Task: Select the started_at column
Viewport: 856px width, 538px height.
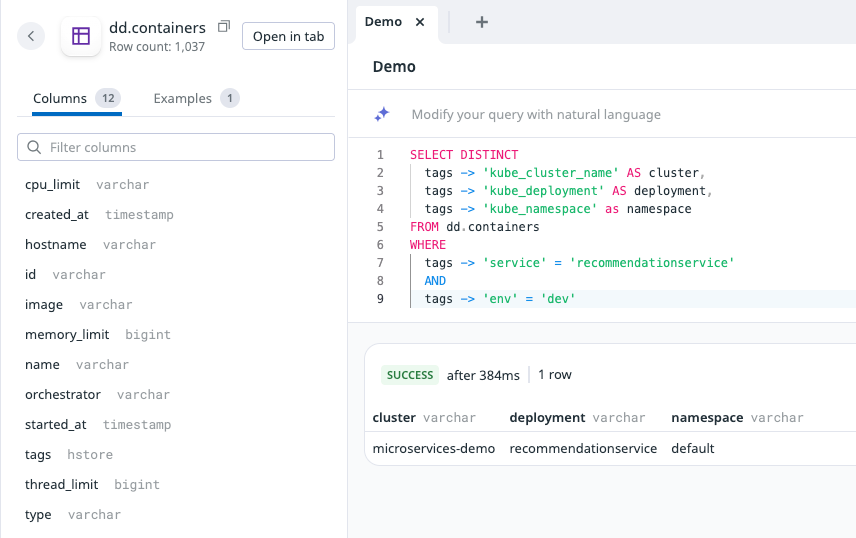Action: click(x=56, y=425)
